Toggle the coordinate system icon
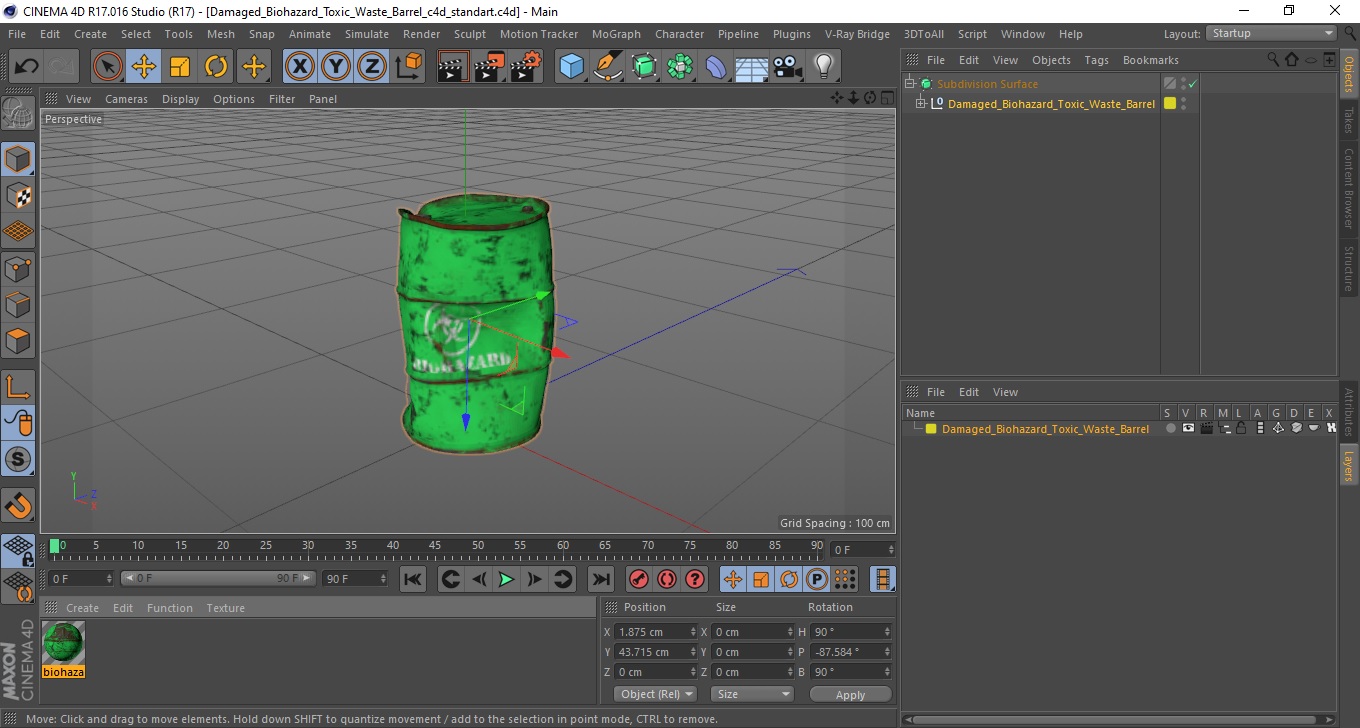1360x728 pixels. [x=408, y=67]
